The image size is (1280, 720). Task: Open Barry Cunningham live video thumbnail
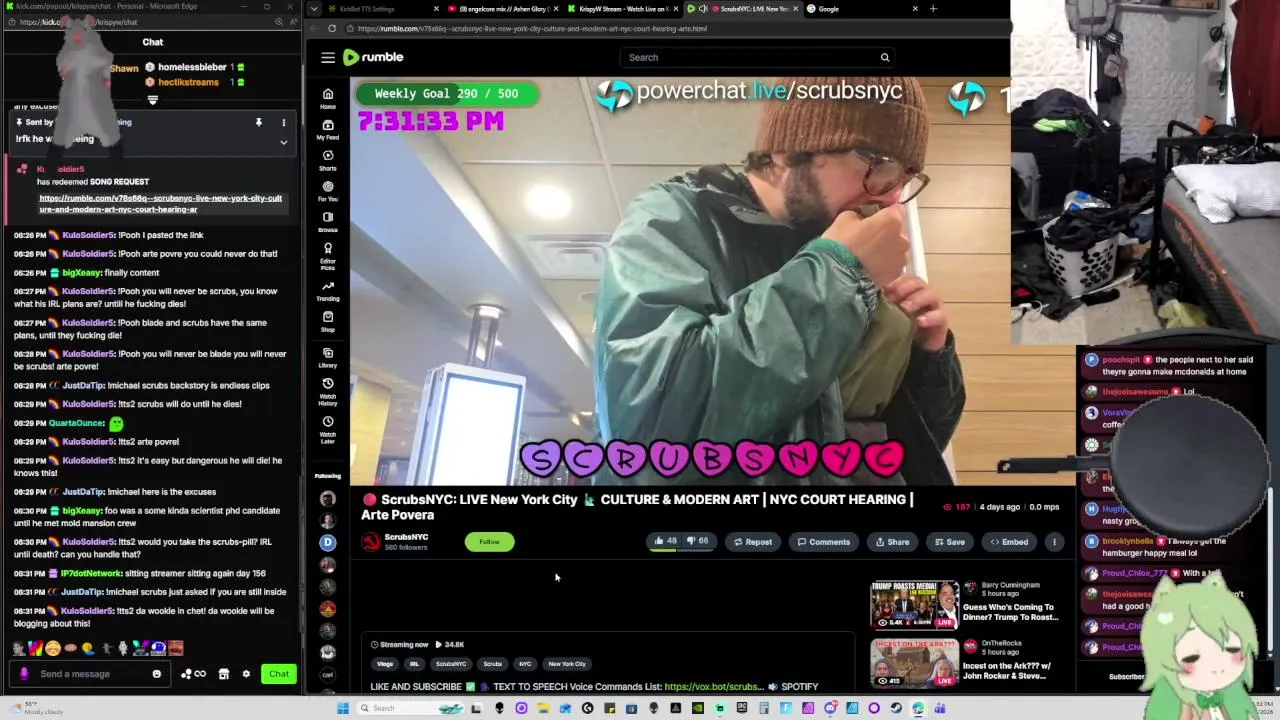coord(915,605)
